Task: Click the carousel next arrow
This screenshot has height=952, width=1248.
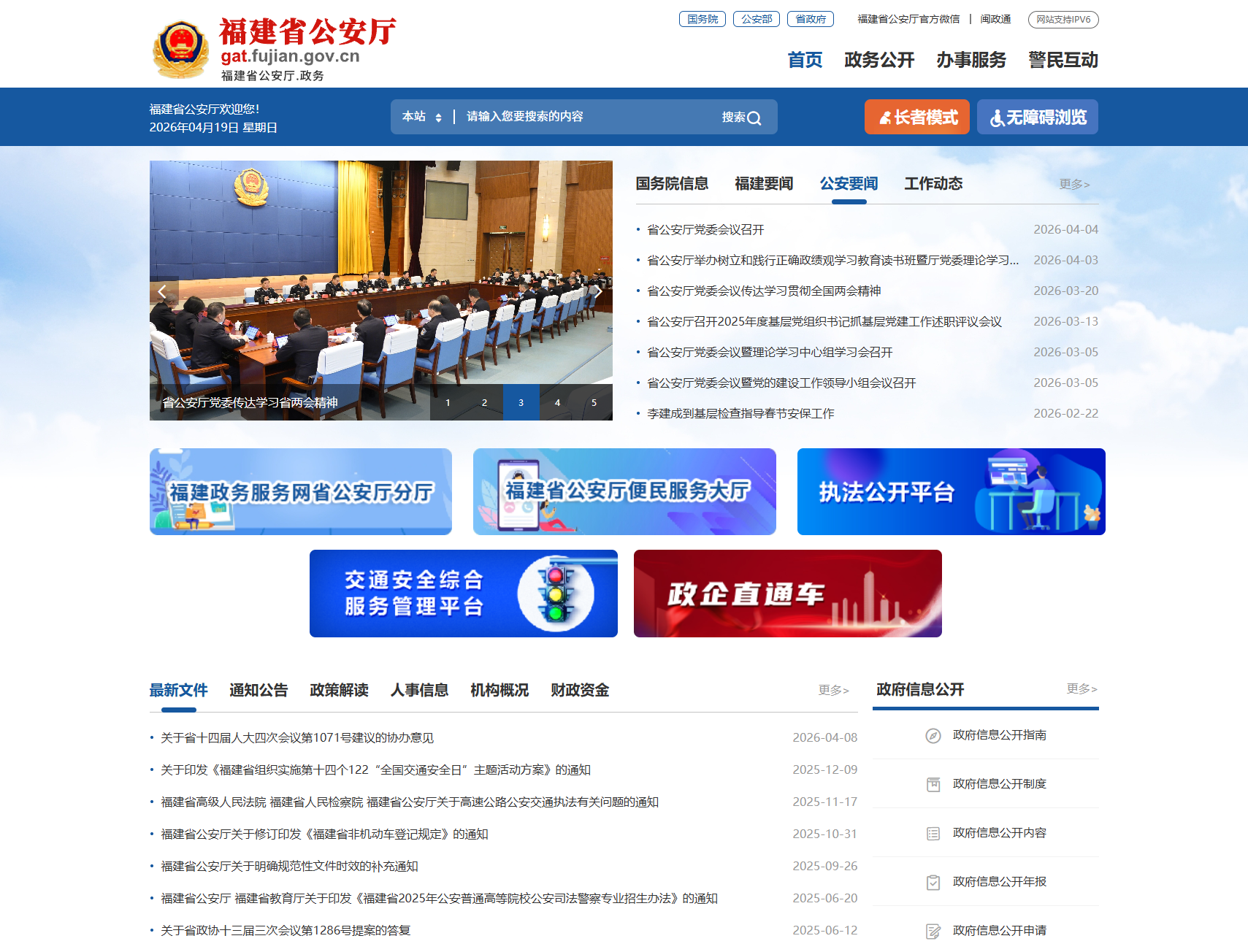Action: point(598,290)
